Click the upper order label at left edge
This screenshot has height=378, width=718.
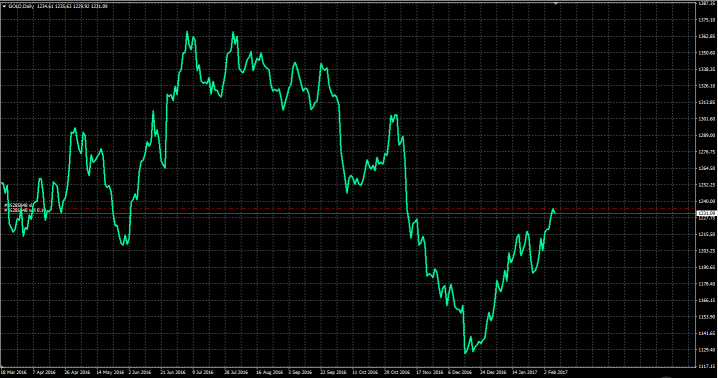tap(18, 205)
